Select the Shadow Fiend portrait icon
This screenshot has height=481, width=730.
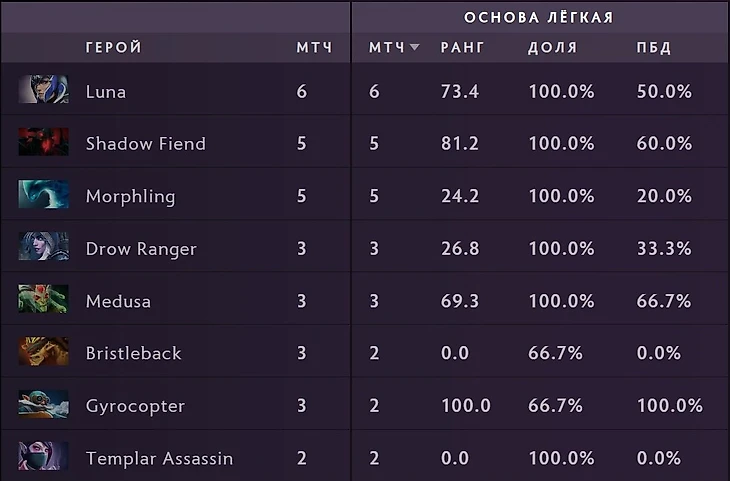[x=43, y=142]
